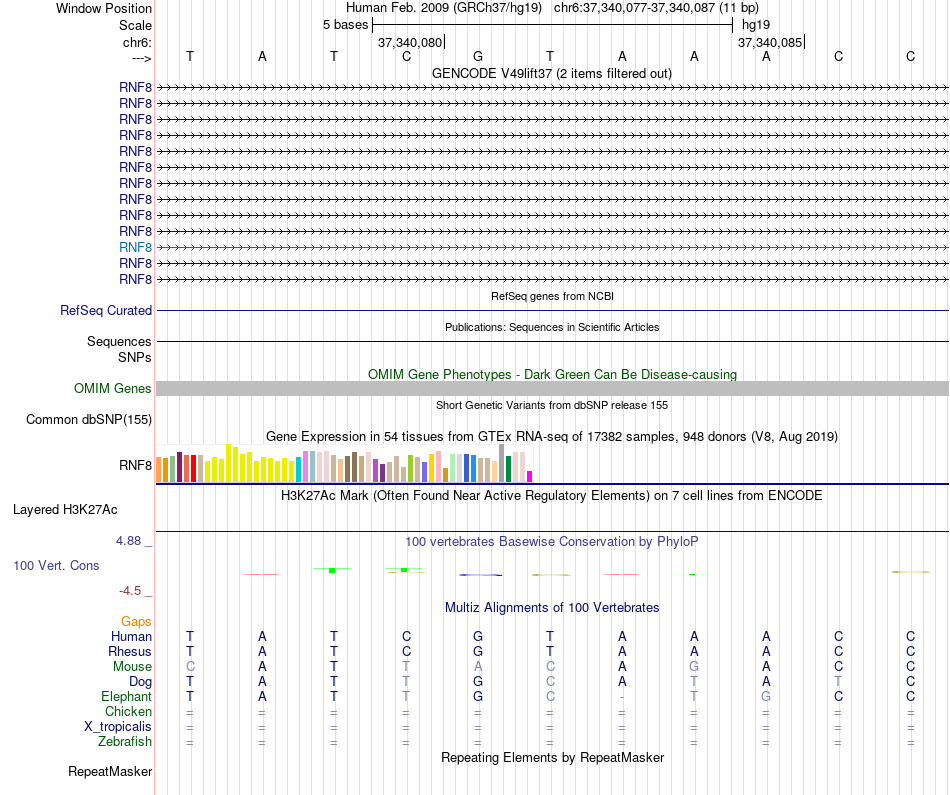Click the G base in the Dog alignment row
Screen dimensions: 950x795
tap(478, 682)
